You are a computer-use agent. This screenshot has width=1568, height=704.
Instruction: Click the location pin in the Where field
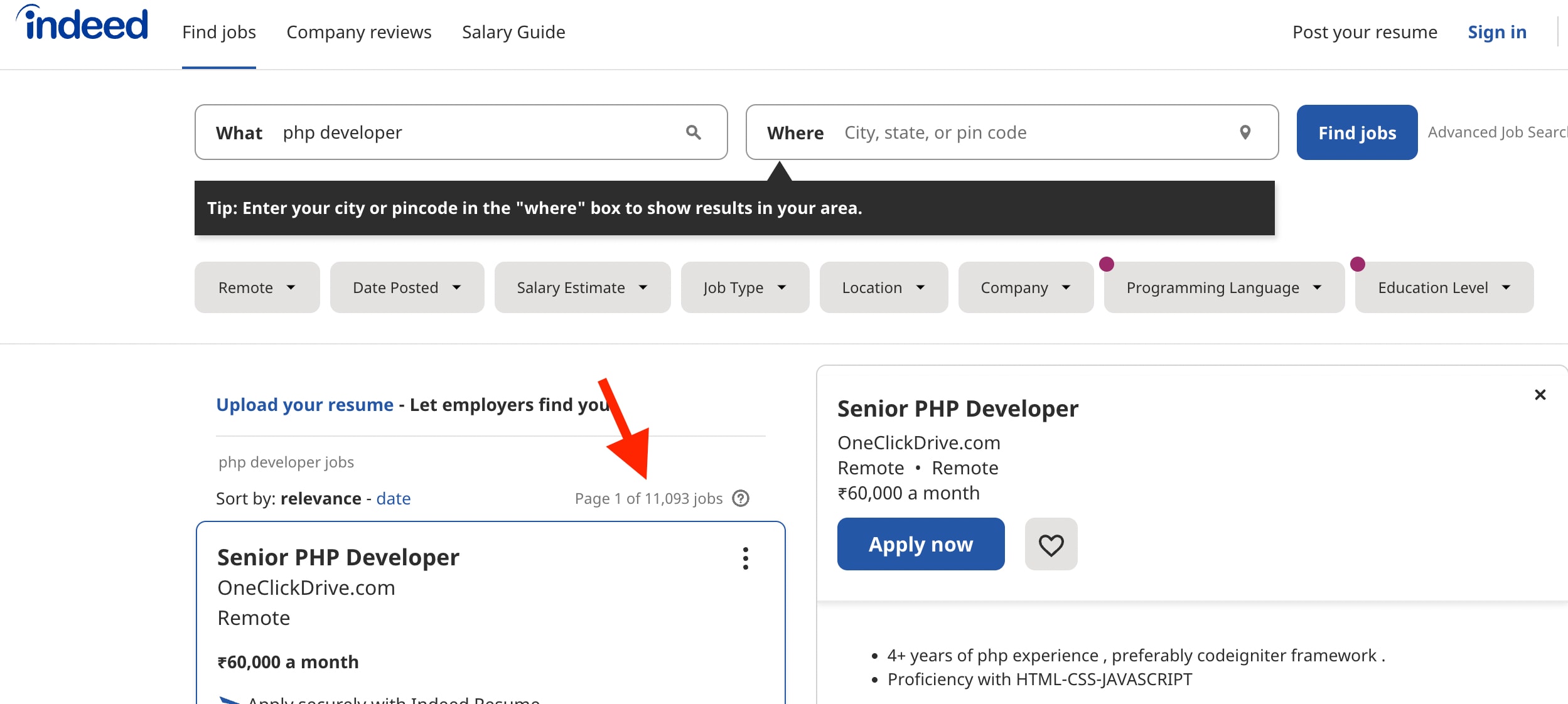pos(1245,132)
